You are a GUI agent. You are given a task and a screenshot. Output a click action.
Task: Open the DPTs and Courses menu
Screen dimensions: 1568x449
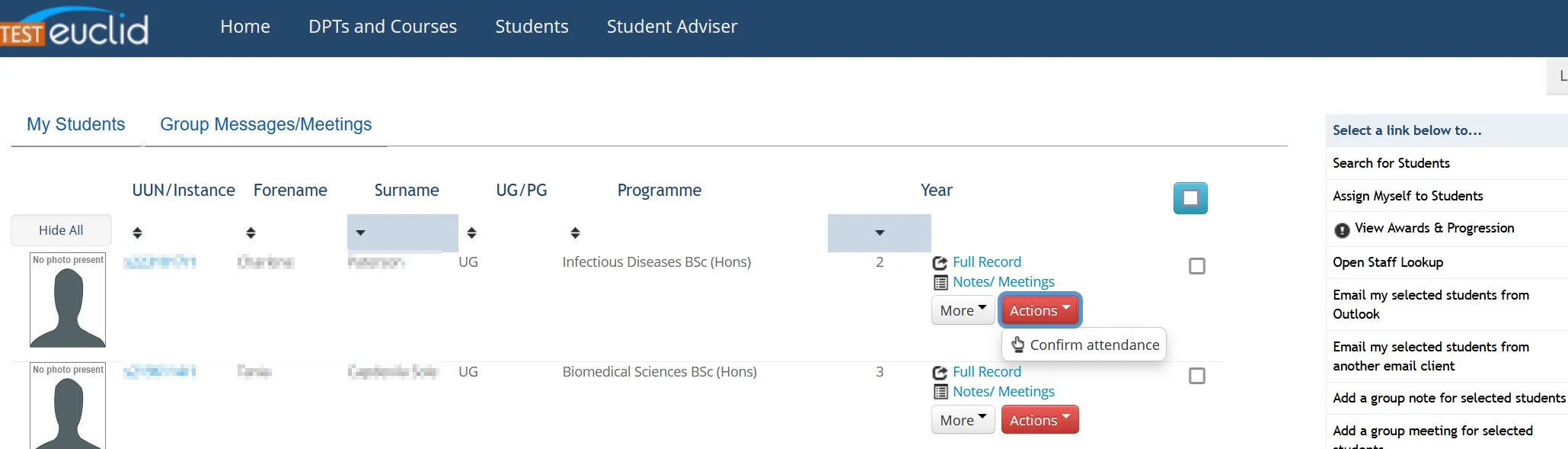pyautogui.click(x=382, y=27)
